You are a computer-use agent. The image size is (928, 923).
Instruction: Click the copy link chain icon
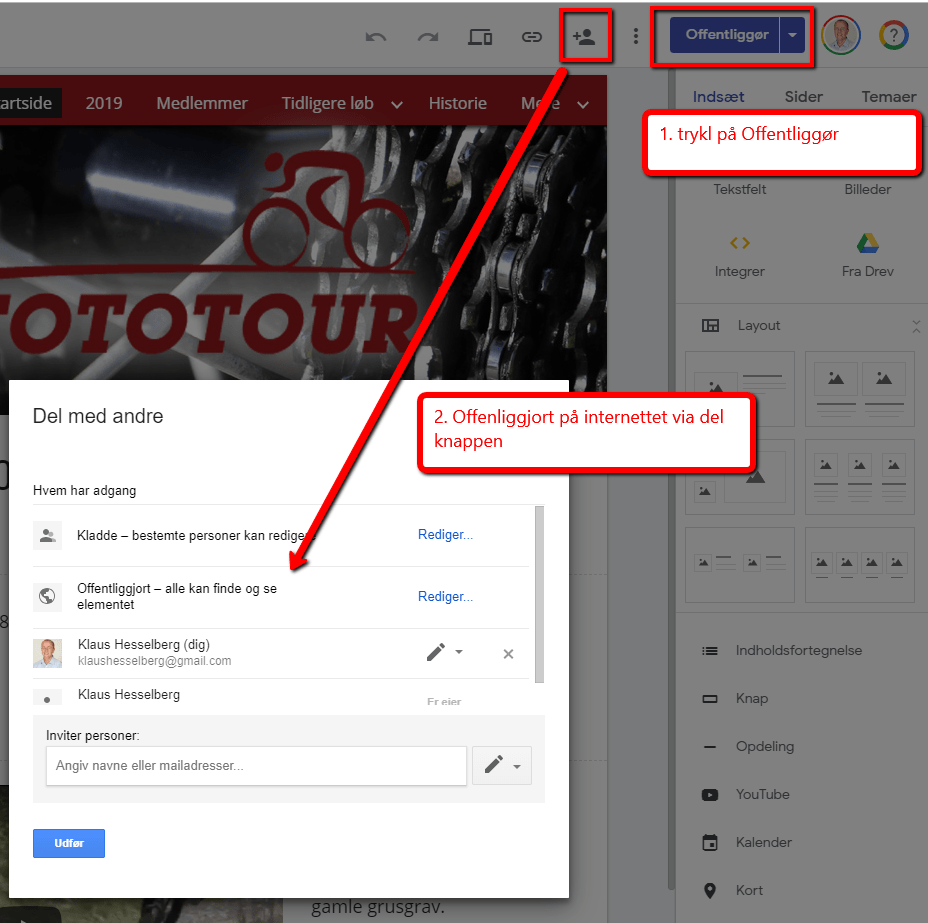531,37
